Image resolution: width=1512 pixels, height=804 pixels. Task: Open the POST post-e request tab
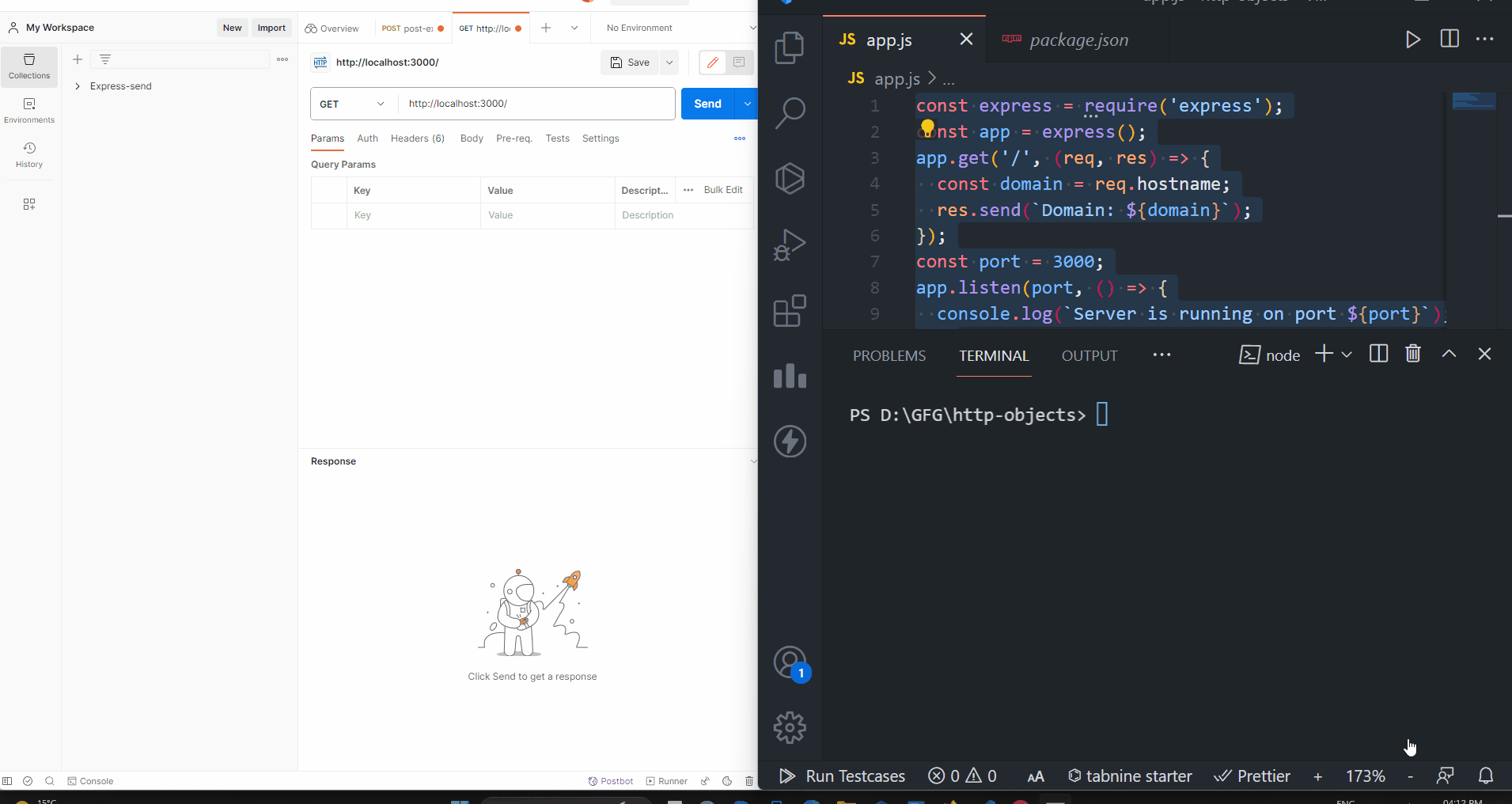click(x=412, y=28)
